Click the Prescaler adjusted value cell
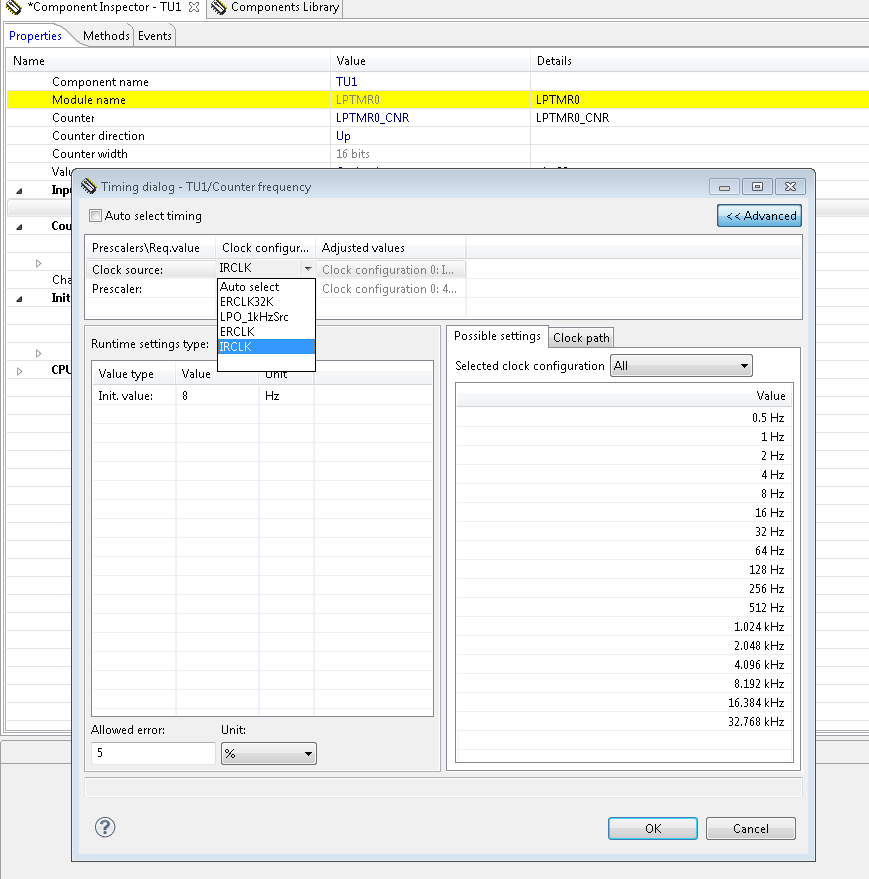869x879 pixels. (390, 289)
